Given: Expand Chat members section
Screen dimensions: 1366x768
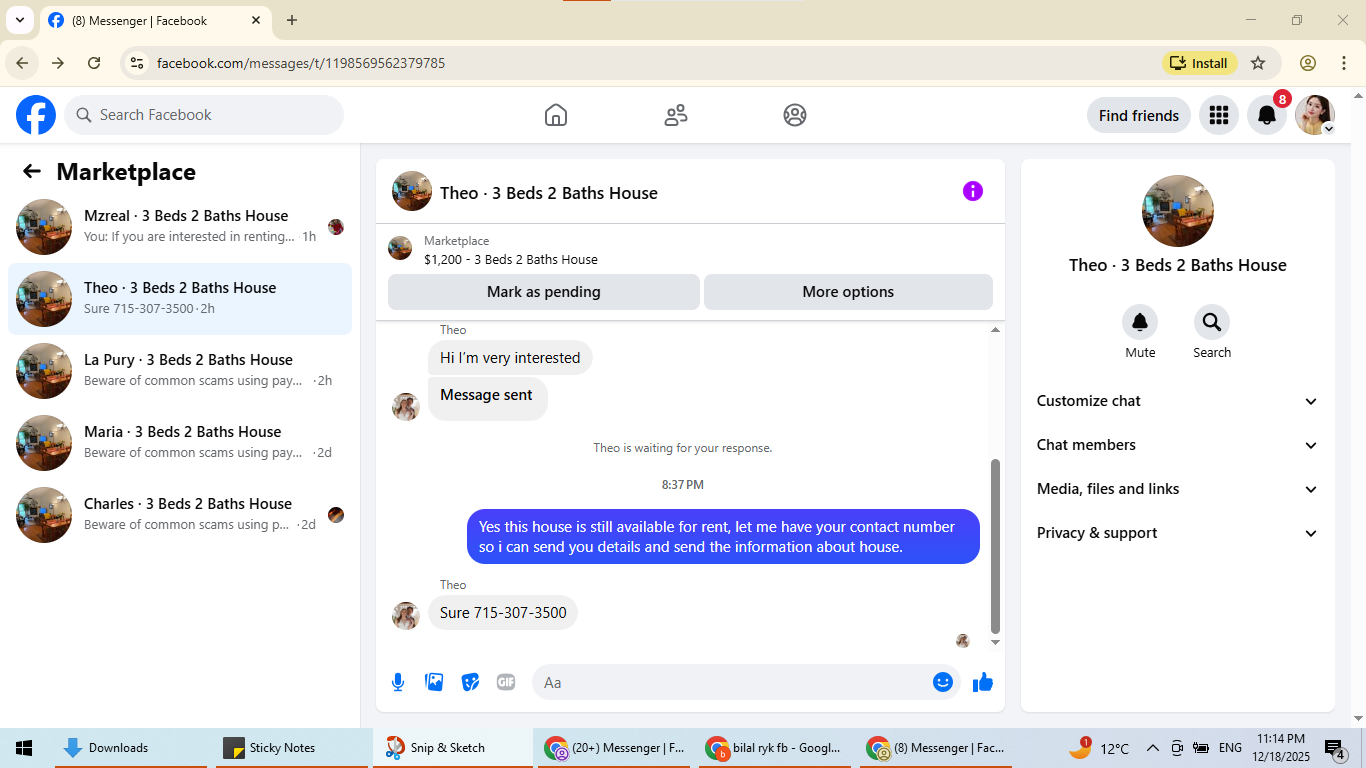Looking at the screenshot, I should [x=1178, y=445].
